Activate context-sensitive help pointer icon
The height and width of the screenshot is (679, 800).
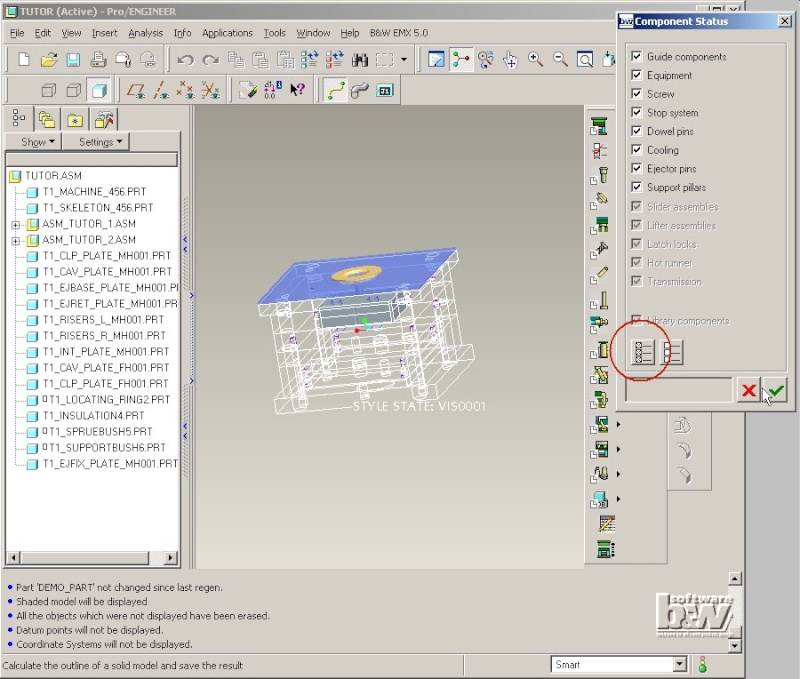(x=297, y=90)
